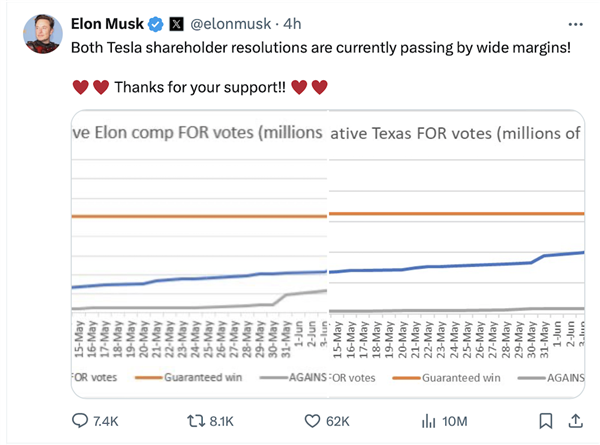Image resolution: width=600 pixels, height=445 pixels.
Task: Repost the tweet using the retweet icon
Action: coord(198,422)
